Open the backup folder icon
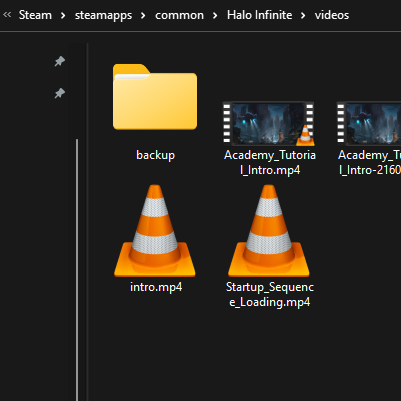The width and height of the screenshot is (401, 401). pyautogui.click(x=155, y=97)
